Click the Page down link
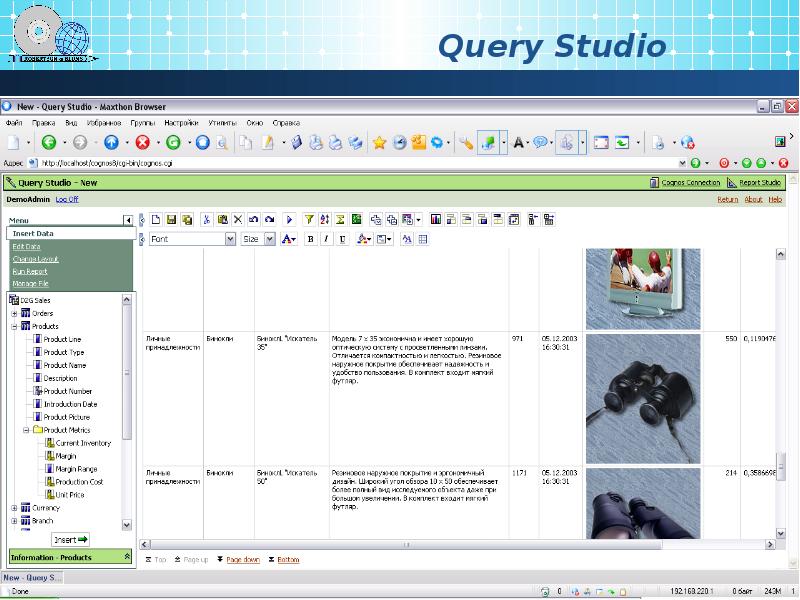Image resolution: width=800 pixels, height=600 pixels. click(x=242, y=560)
